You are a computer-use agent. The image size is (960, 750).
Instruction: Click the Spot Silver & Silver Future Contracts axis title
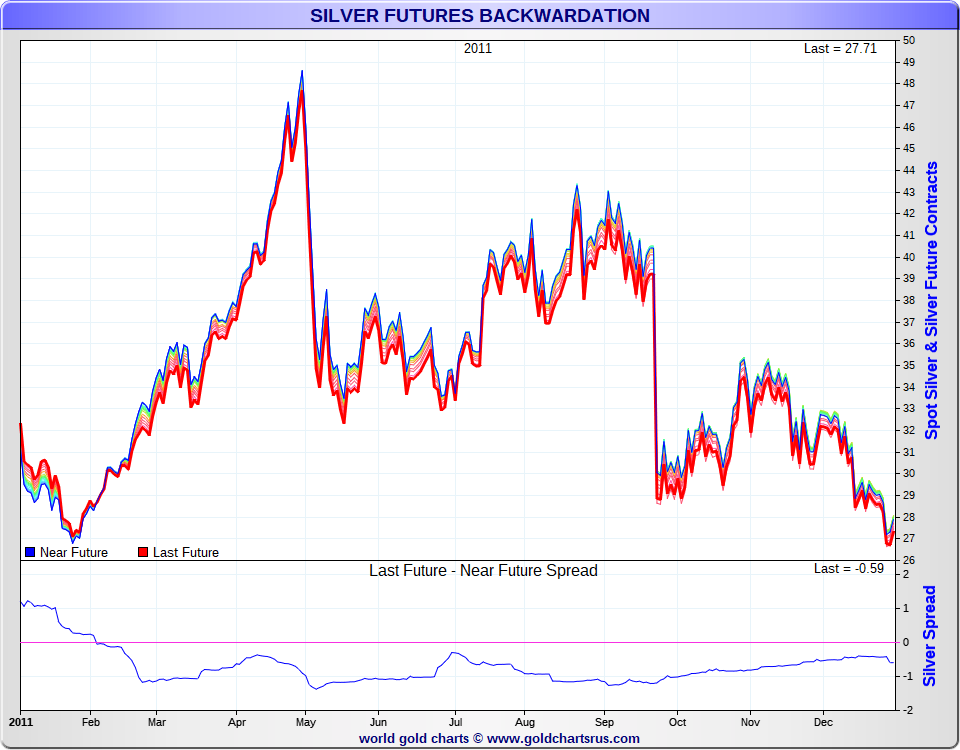(932, 300)
